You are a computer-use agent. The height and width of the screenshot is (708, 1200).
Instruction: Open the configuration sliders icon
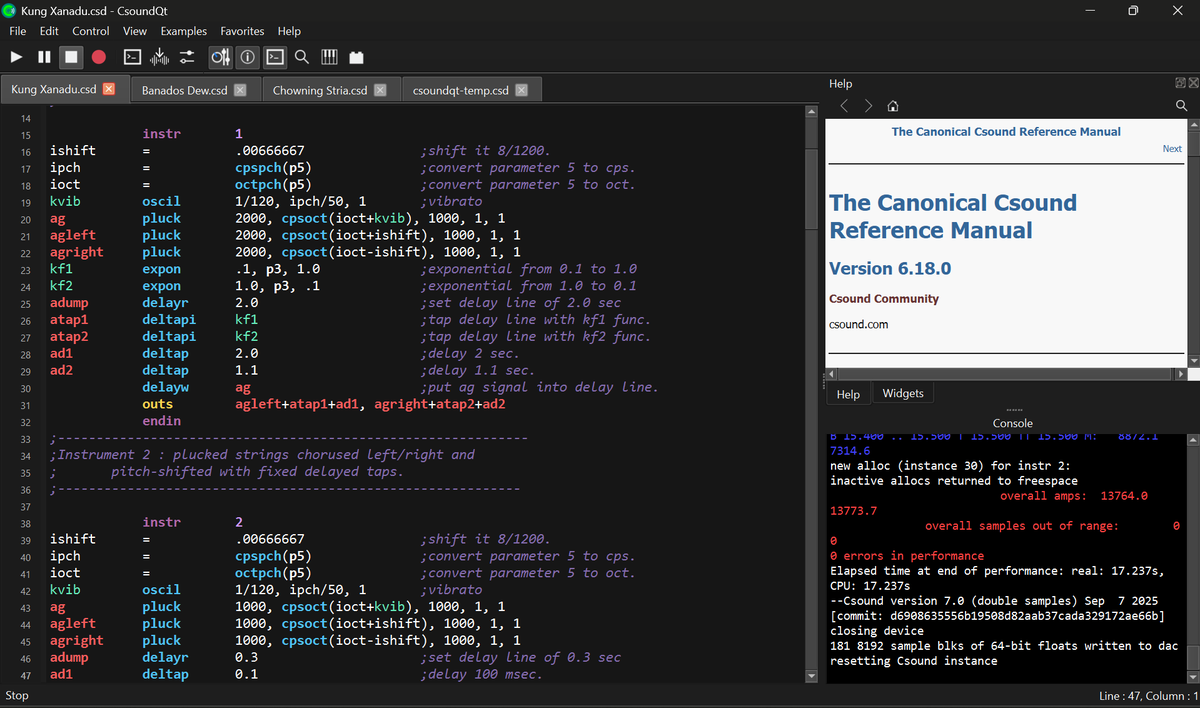(x=187, y=57)
